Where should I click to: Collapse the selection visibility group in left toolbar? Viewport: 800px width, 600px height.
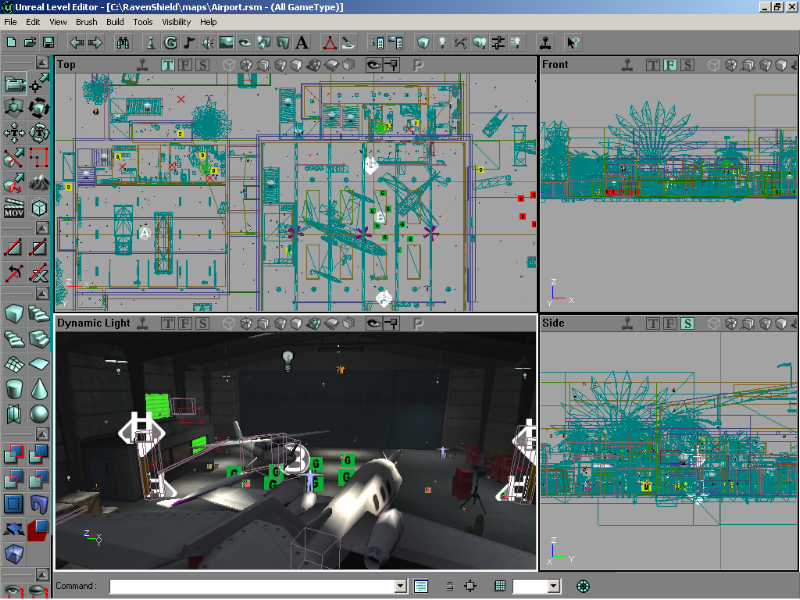tap(42, 574)
